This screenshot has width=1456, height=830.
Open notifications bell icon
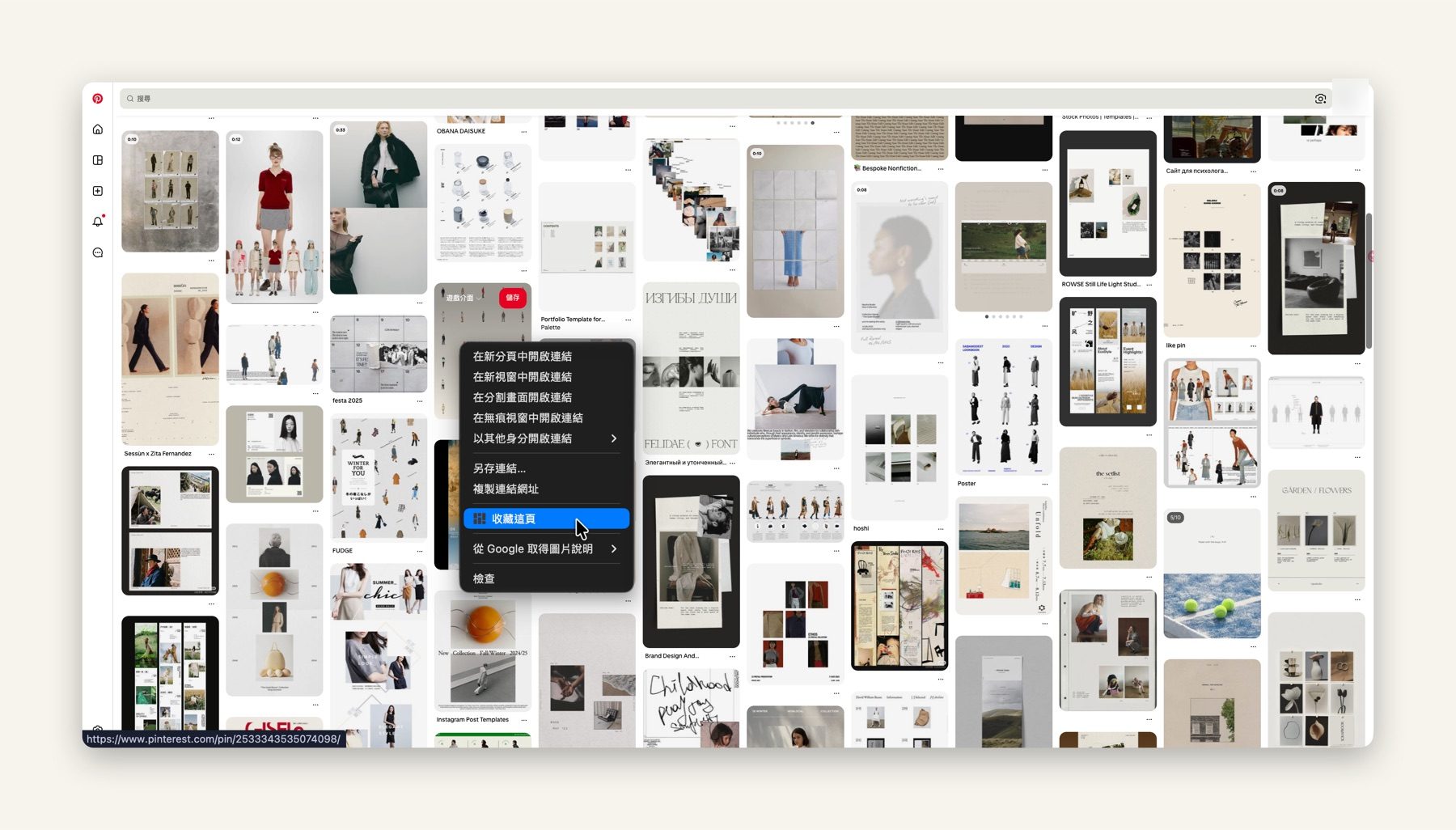(98, 222)
